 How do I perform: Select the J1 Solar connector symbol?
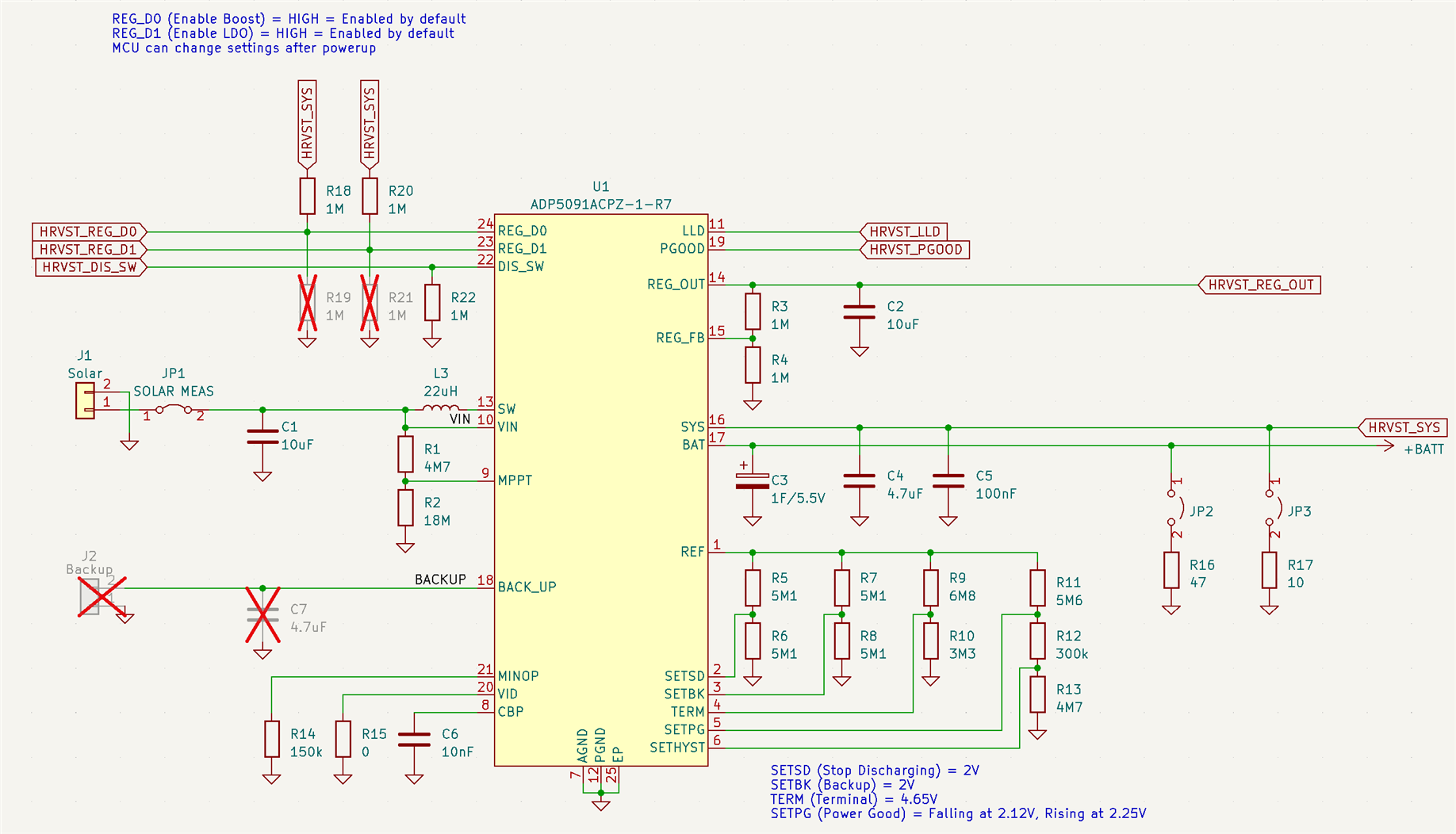pyautogui.click(x=85, y=401)
